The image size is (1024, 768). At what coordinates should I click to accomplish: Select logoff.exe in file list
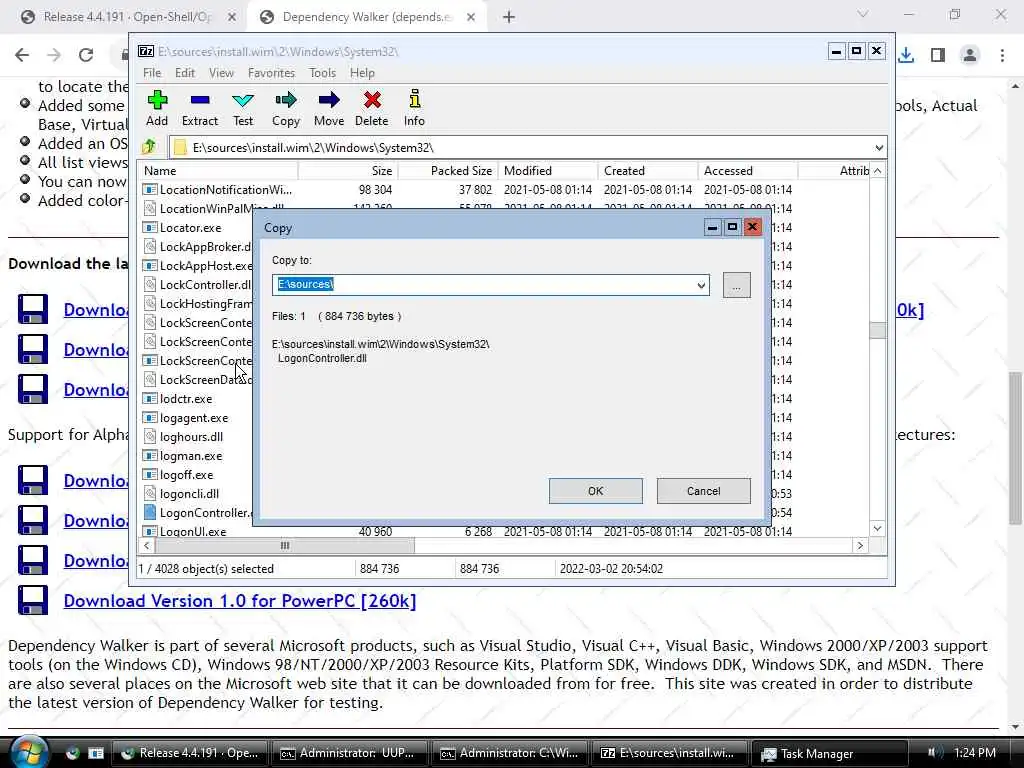coord(186,474)
